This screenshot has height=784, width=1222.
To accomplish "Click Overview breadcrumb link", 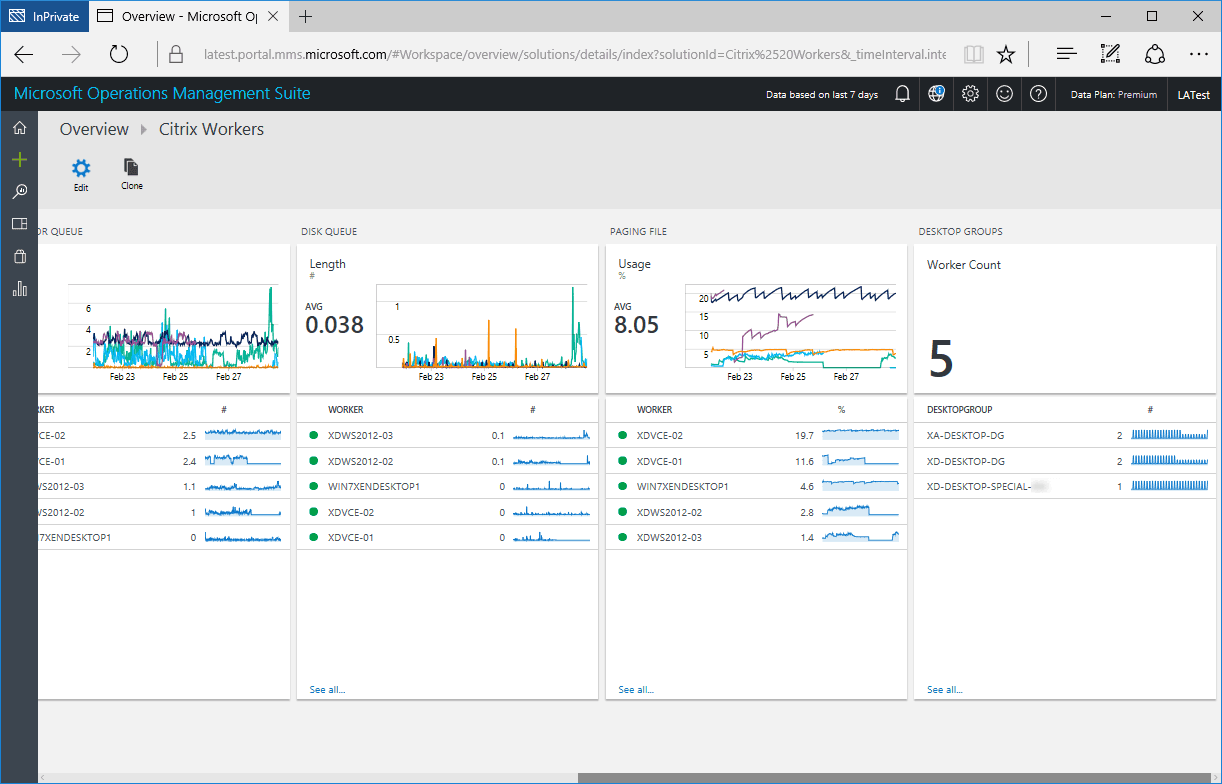I will click(x=94, y=129).
